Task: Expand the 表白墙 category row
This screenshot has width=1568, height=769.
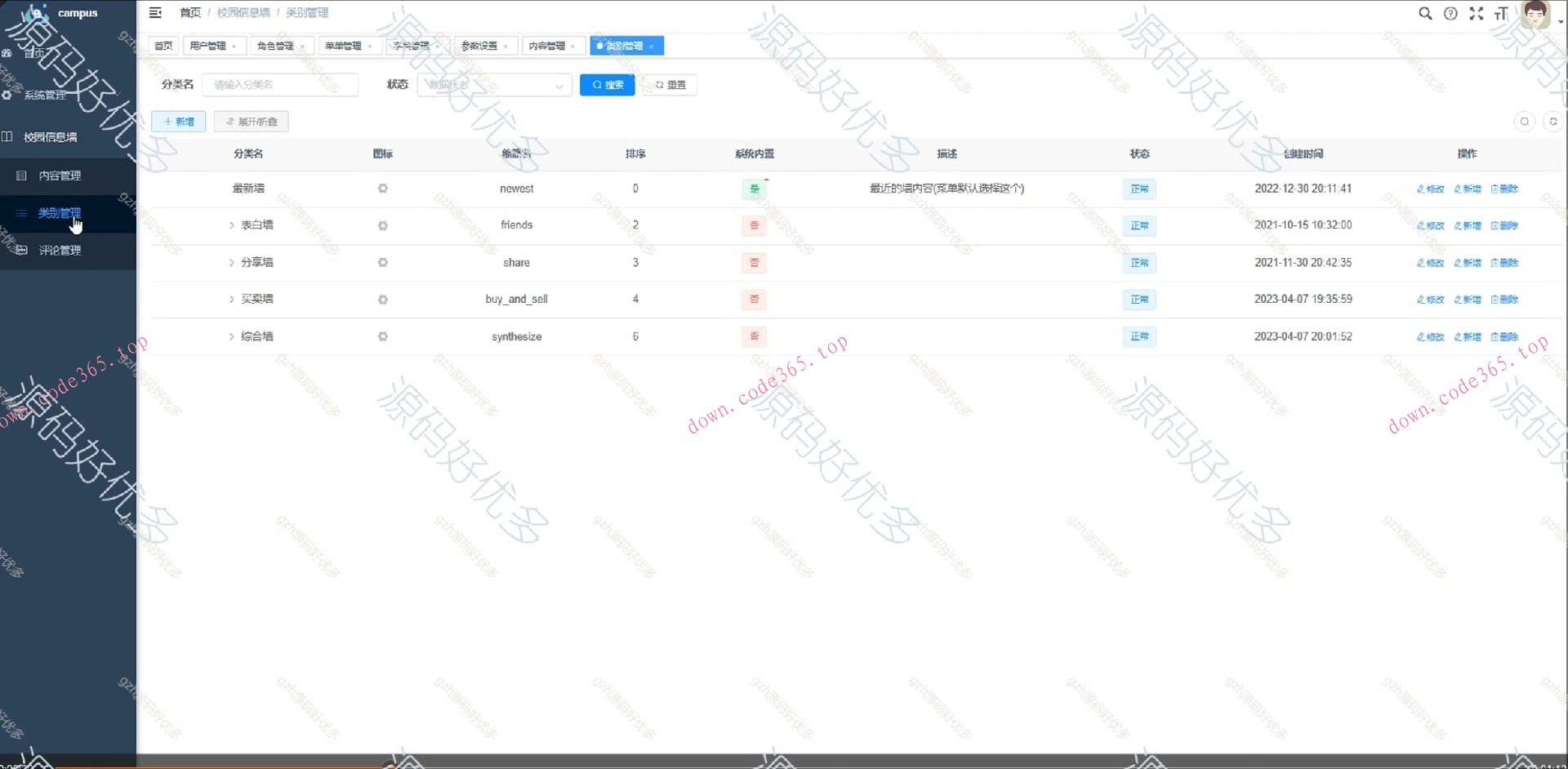Action: coord(231,225)
